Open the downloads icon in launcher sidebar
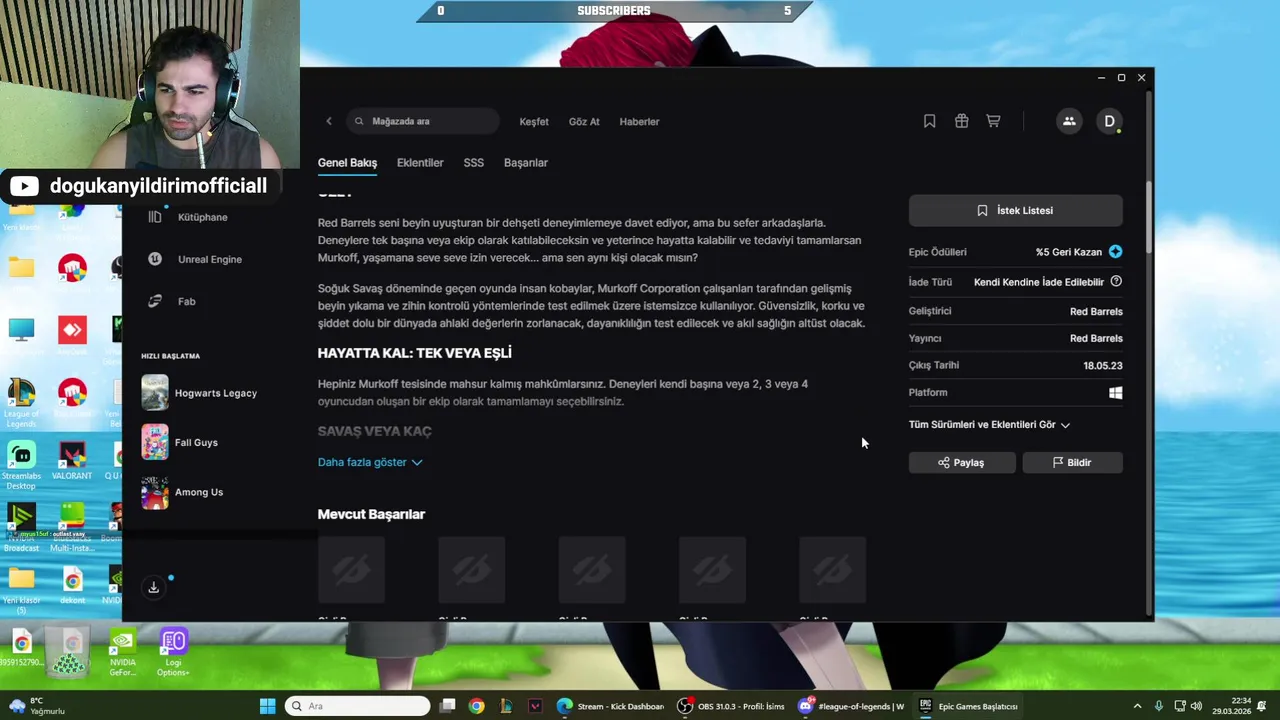 pyautogui.click(x=154, y=588)
